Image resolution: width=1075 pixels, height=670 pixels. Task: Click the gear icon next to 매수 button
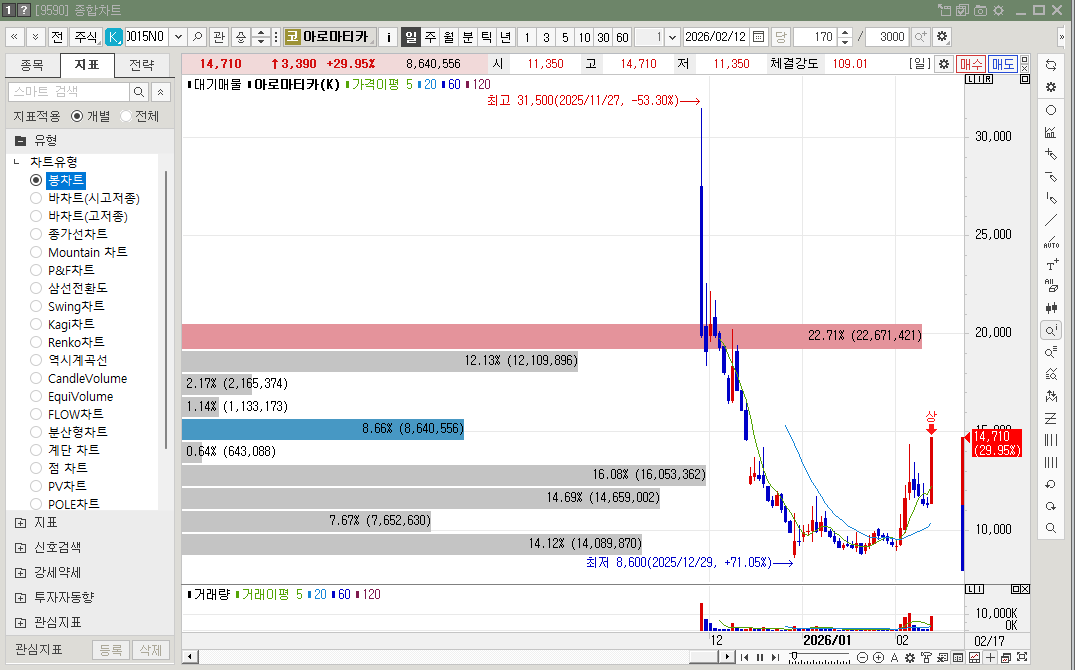click(944, 64)
